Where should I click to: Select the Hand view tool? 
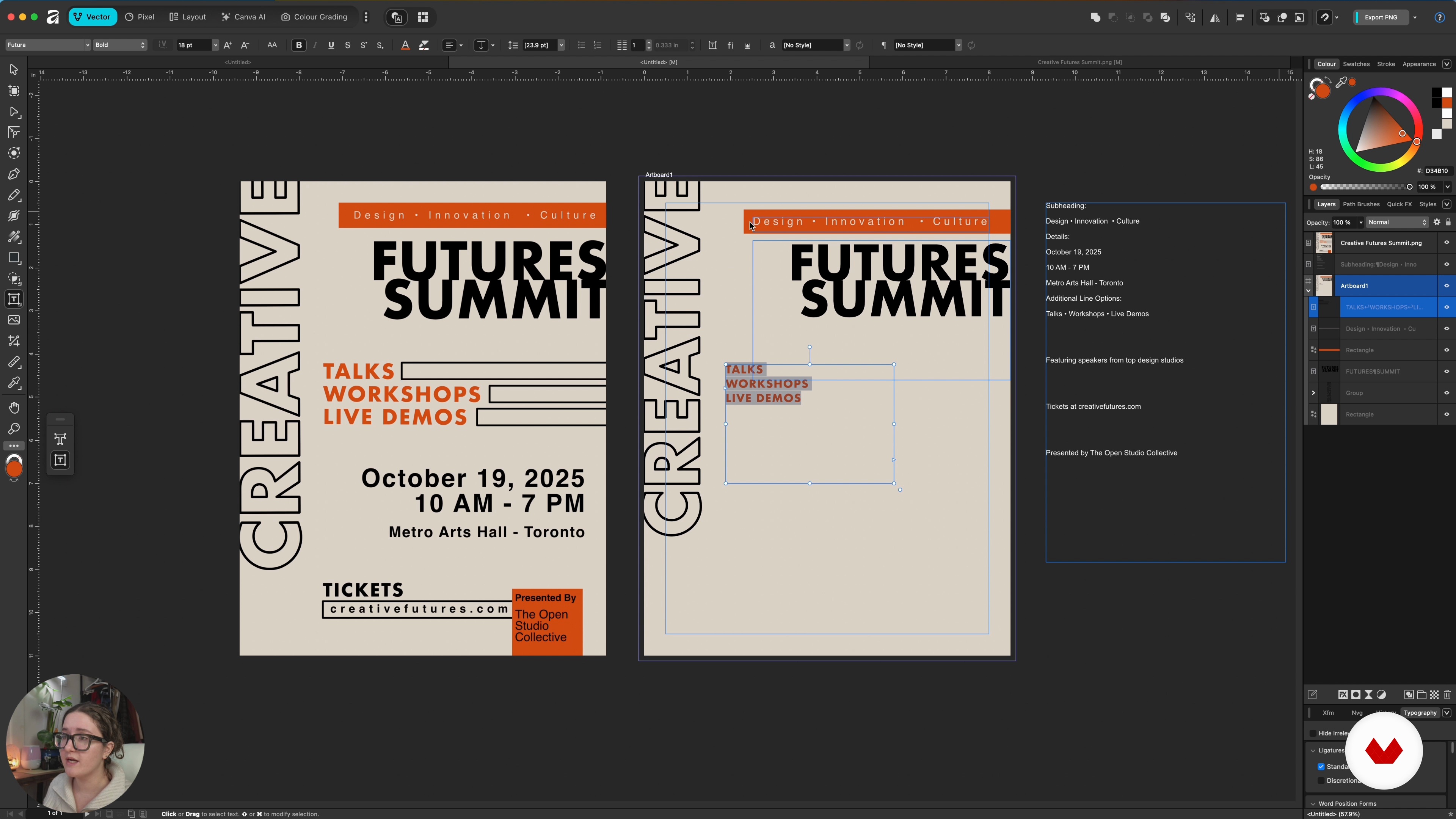point(14,408)
